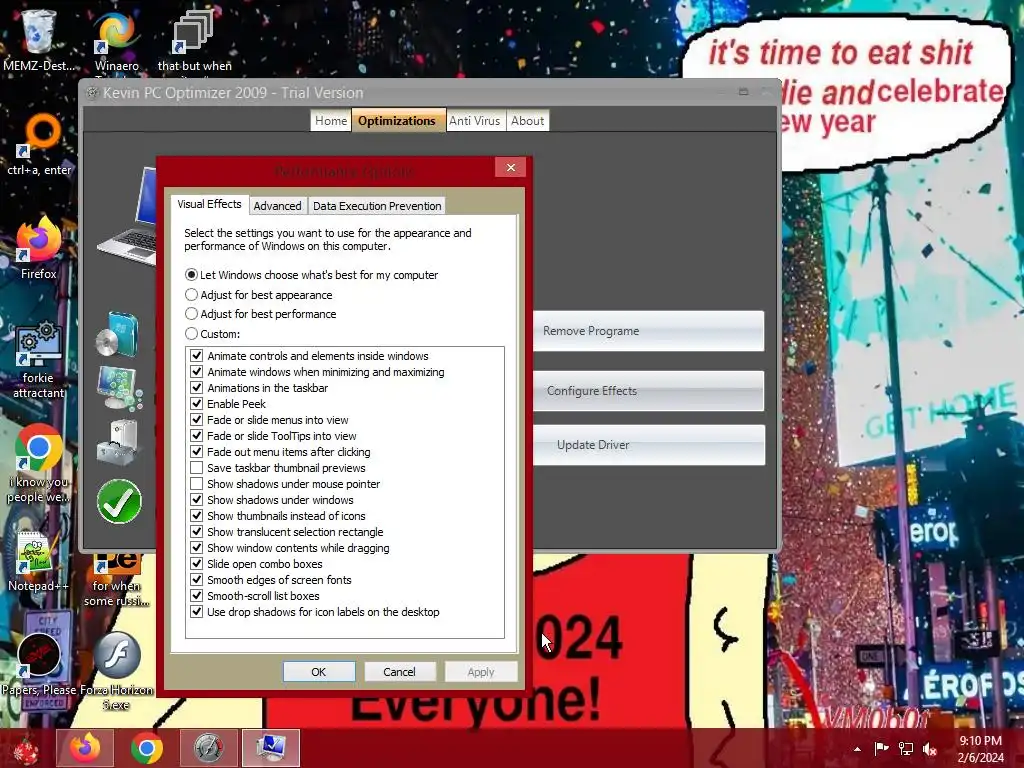Screen dimensions: 1024x768
Task: Disable the 'Enable Peek' checkbox
Action: point(197,404)
